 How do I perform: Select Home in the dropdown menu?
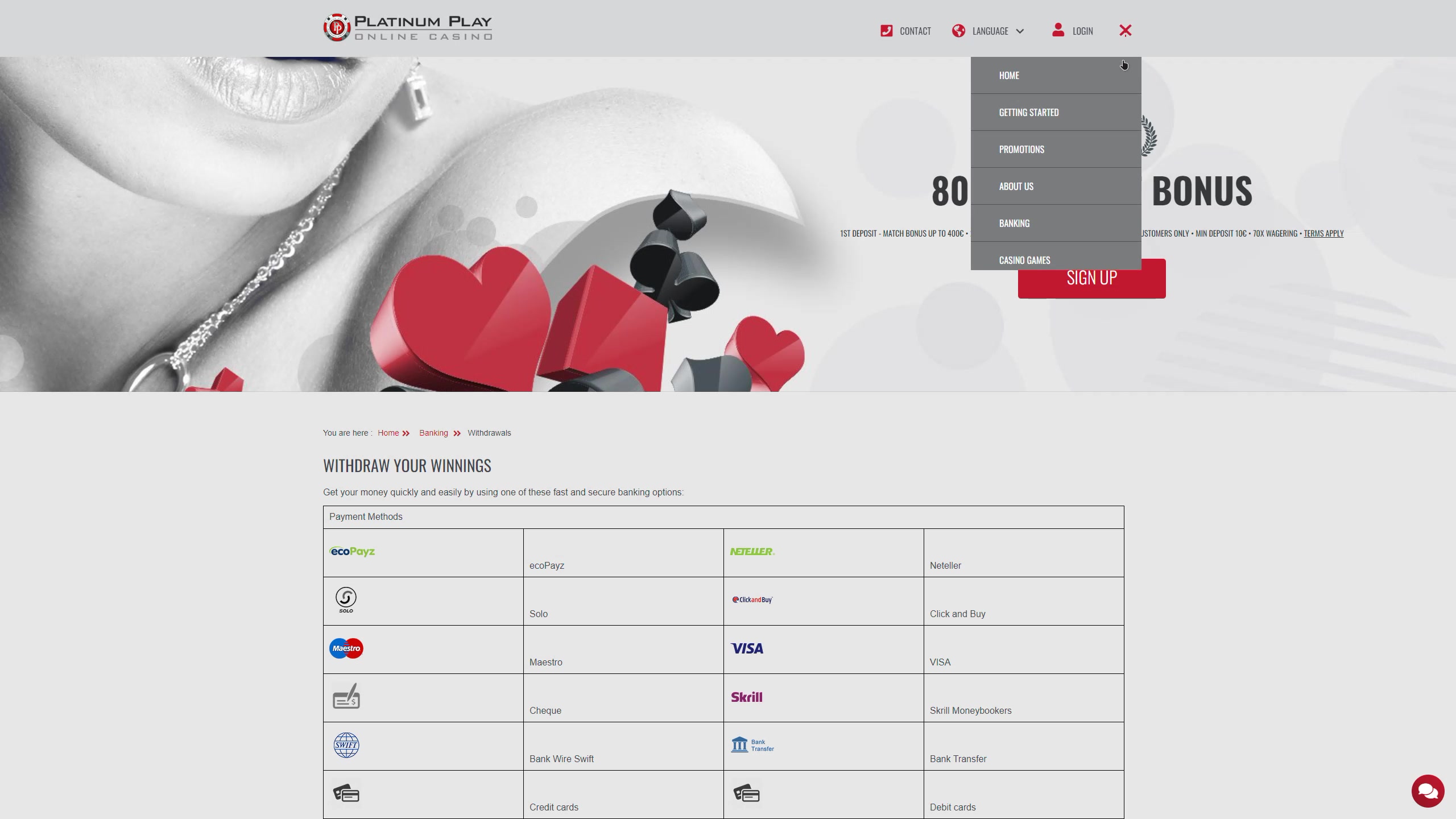pyautogui.click(x=1008, y=76)
